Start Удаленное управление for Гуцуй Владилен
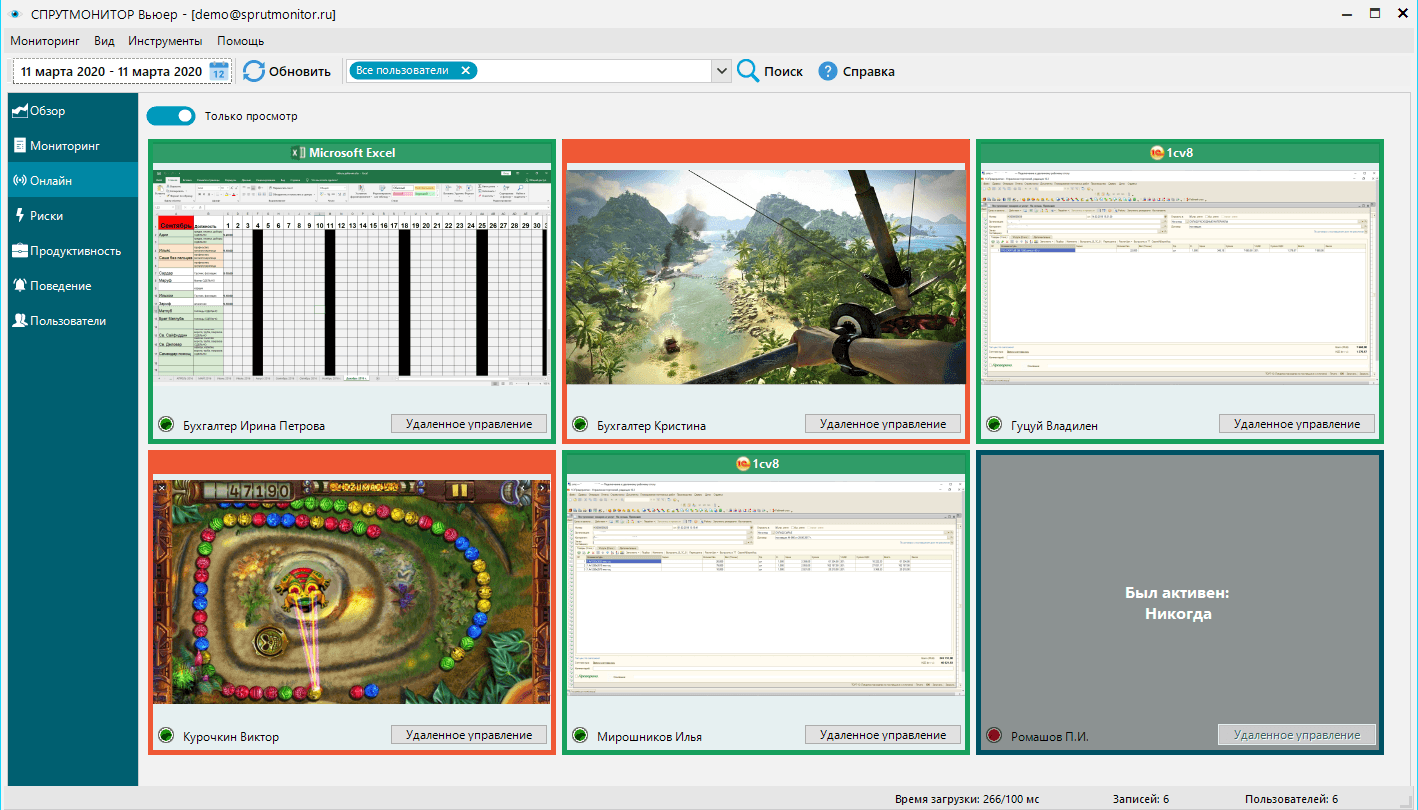This screenshot has width=1418, height=810. [1297, 424]
